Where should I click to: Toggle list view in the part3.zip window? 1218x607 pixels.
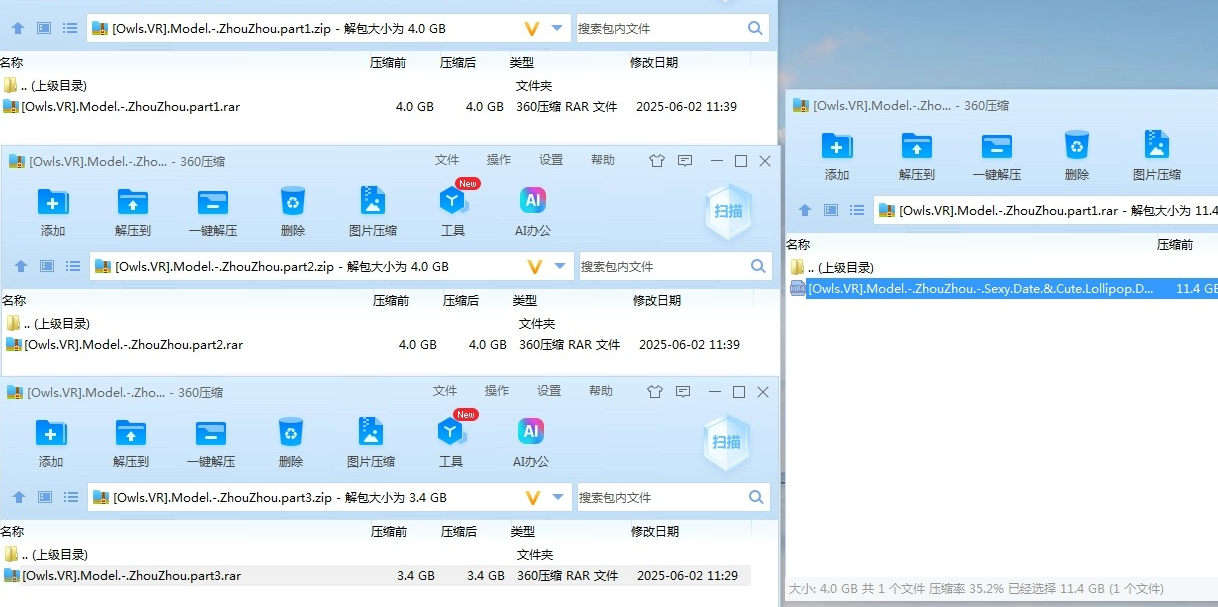pyautogui.click(x=71, y=497)
